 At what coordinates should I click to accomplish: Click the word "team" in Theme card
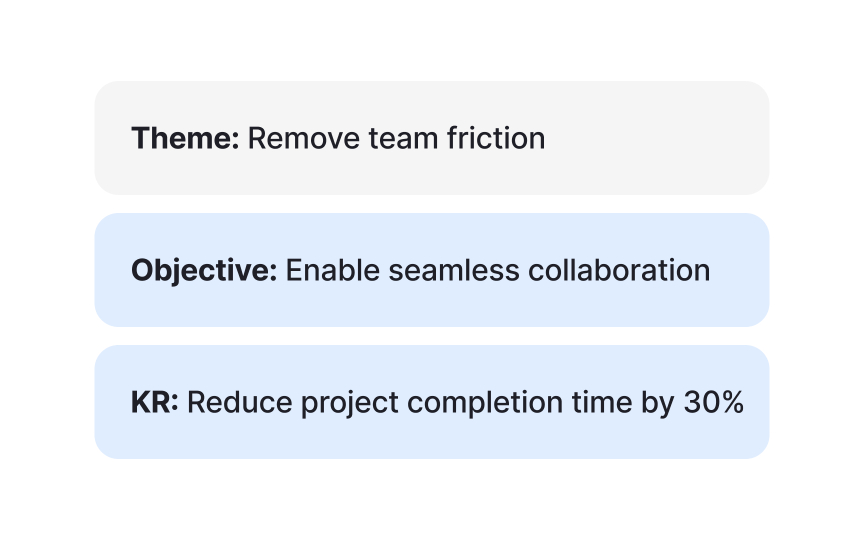point(373,138)
